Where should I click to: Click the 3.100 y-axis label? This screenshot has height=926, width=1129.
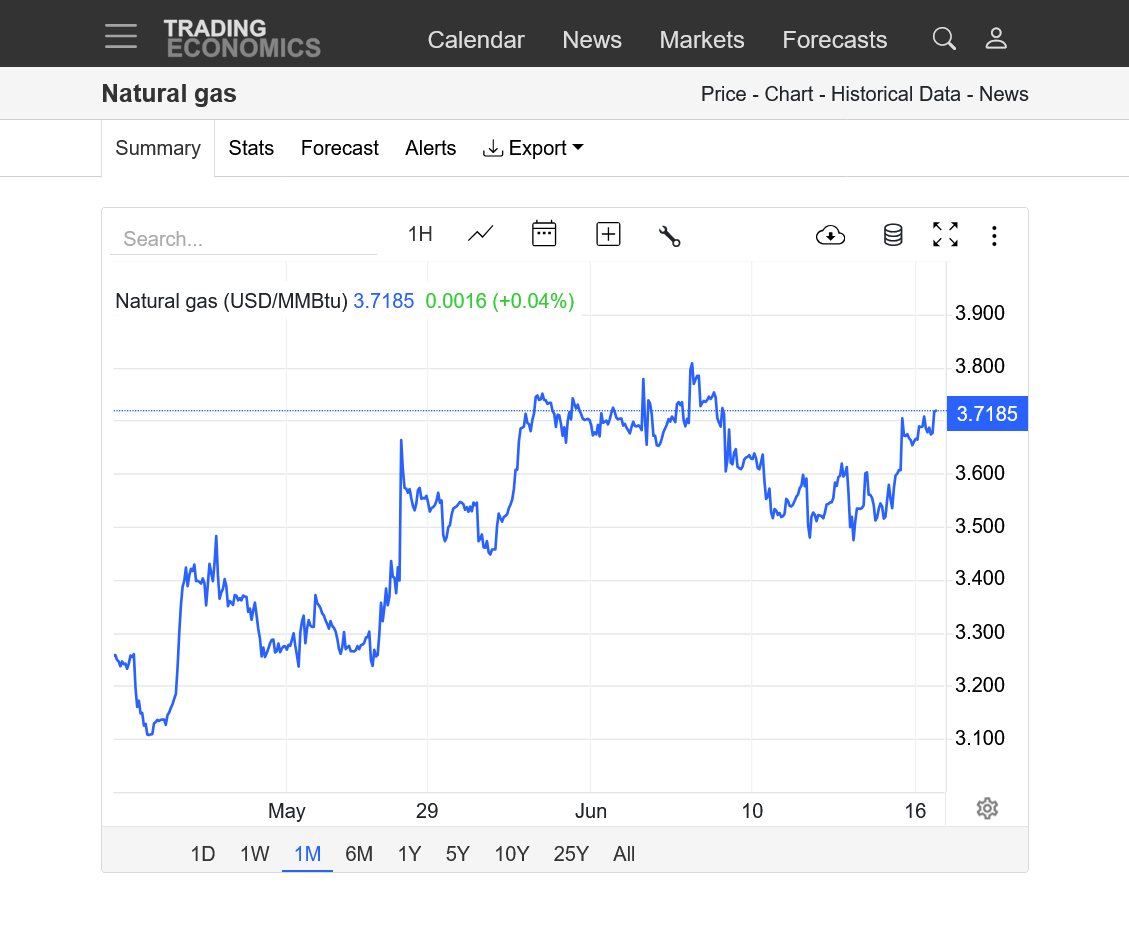click(x=979, y=738)
